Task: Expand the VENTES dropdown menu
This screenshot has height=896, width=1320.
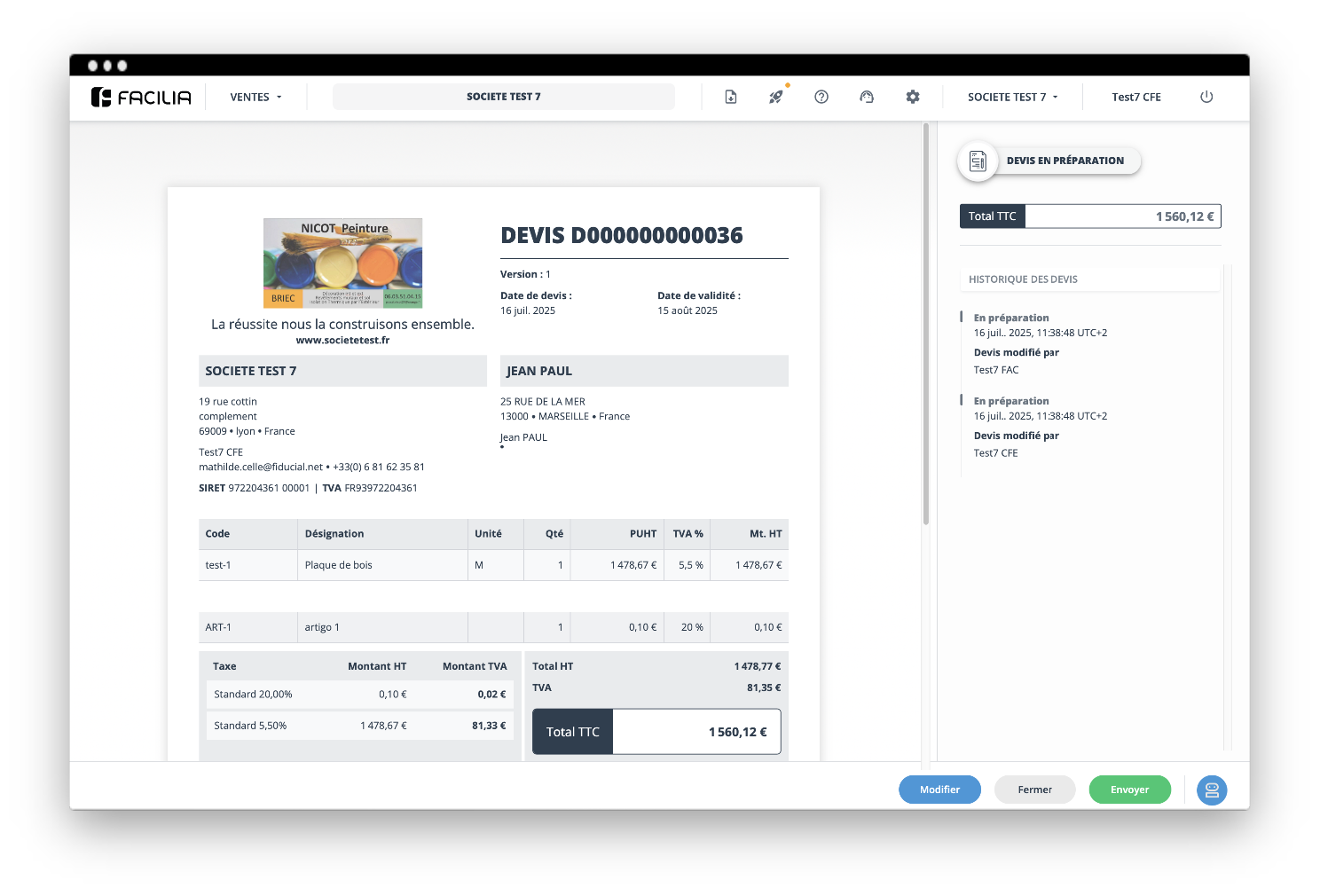Action: (255, 97)
